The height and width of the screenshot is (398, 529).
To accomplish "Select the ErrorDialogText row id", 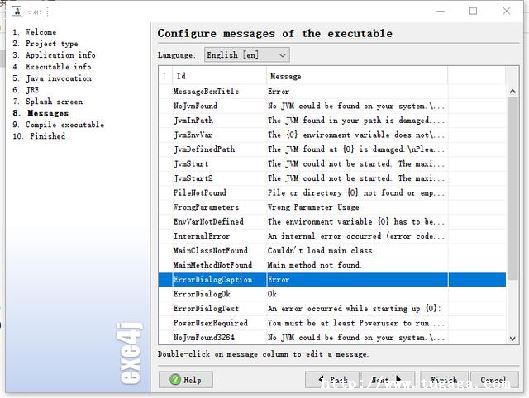I will [x=206, y=308].
